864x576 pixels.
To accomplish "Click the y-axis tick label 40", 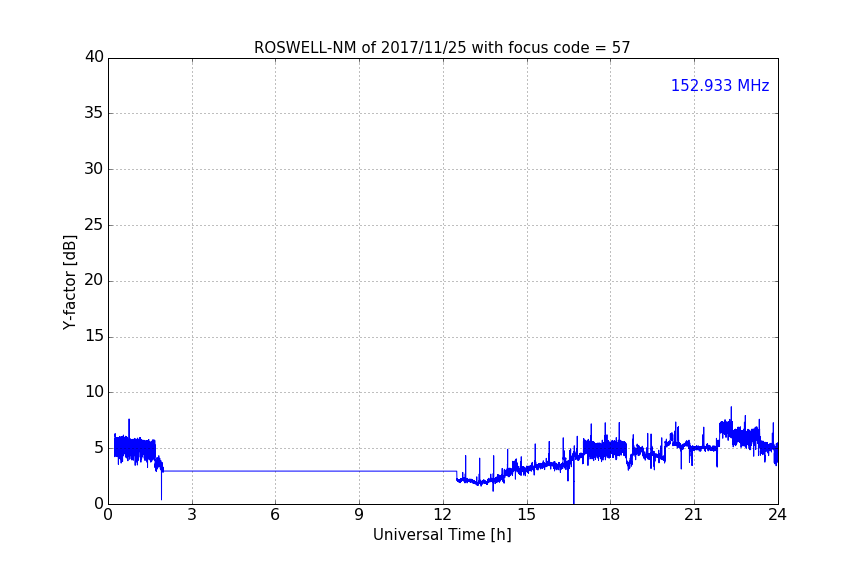I will click(94, 57).
